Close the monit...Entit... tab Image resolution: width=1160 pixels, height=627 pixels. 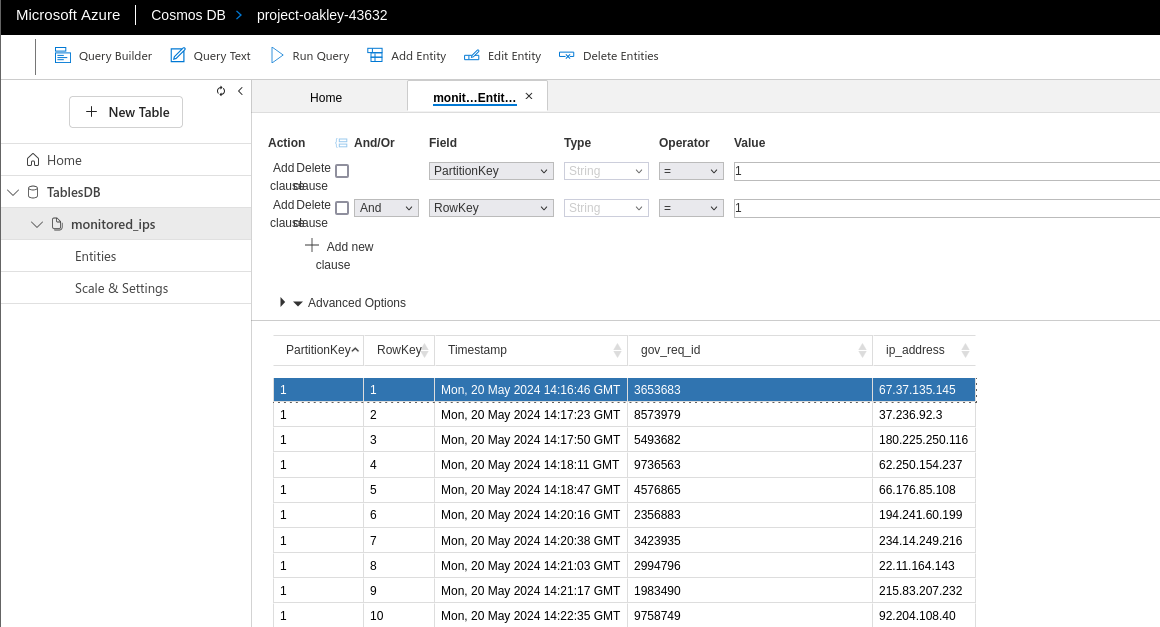coord(529,96)
